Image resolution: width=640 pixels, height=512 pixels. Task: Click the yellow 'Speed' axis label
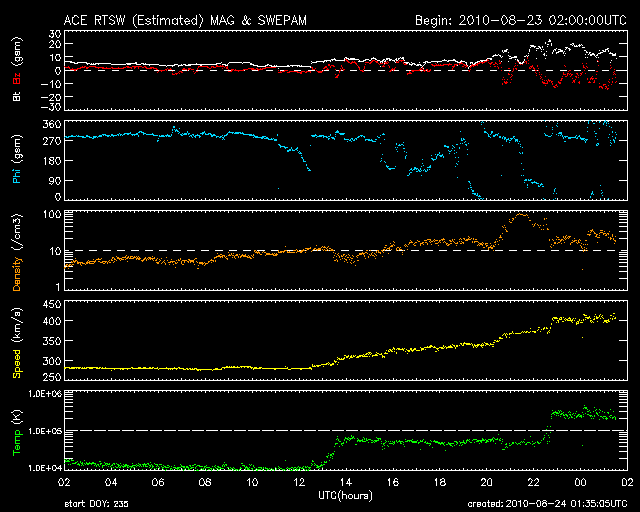[x=17, y=364]
